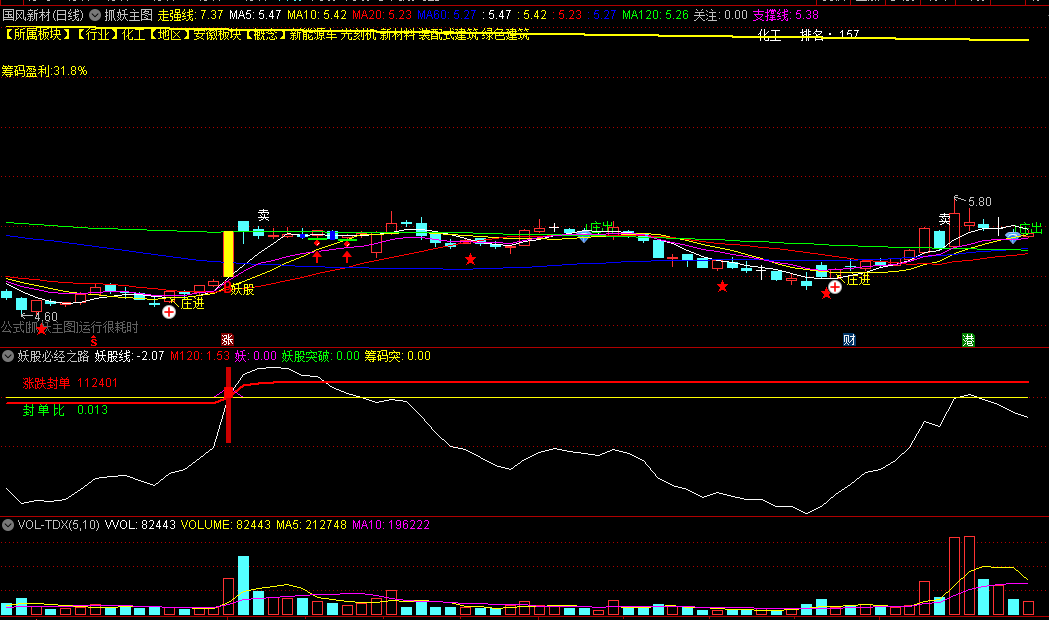Click the 抓妖主图 indicator name
This screenshot has width=1049, height=620.
click(x=128, y=15)
